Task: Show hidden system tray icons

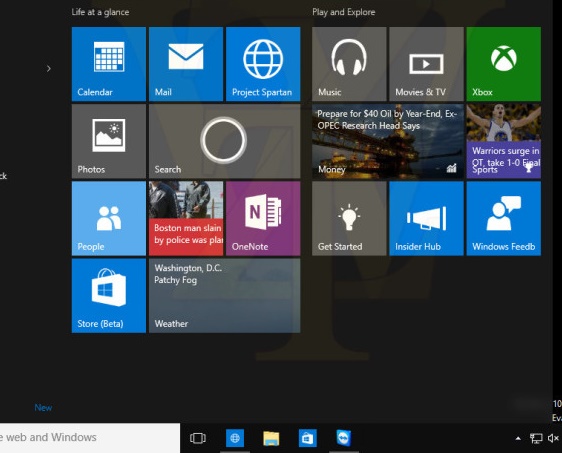Action: coord(518,438)
